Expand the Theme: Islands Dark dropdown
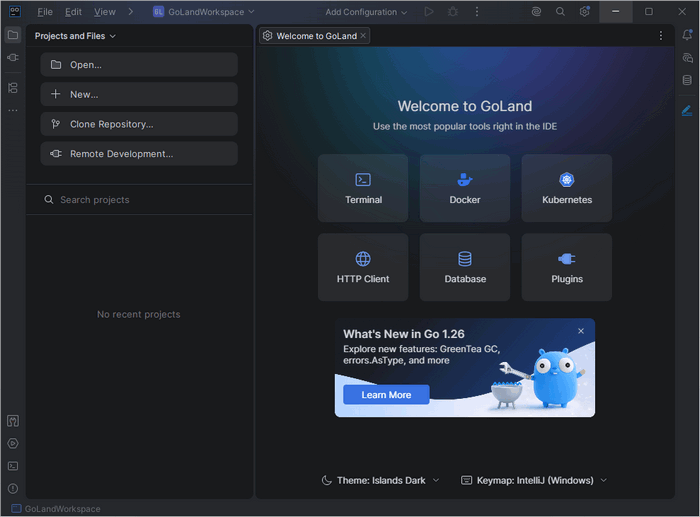Viewport: 700px width, 517px height. 380,480
